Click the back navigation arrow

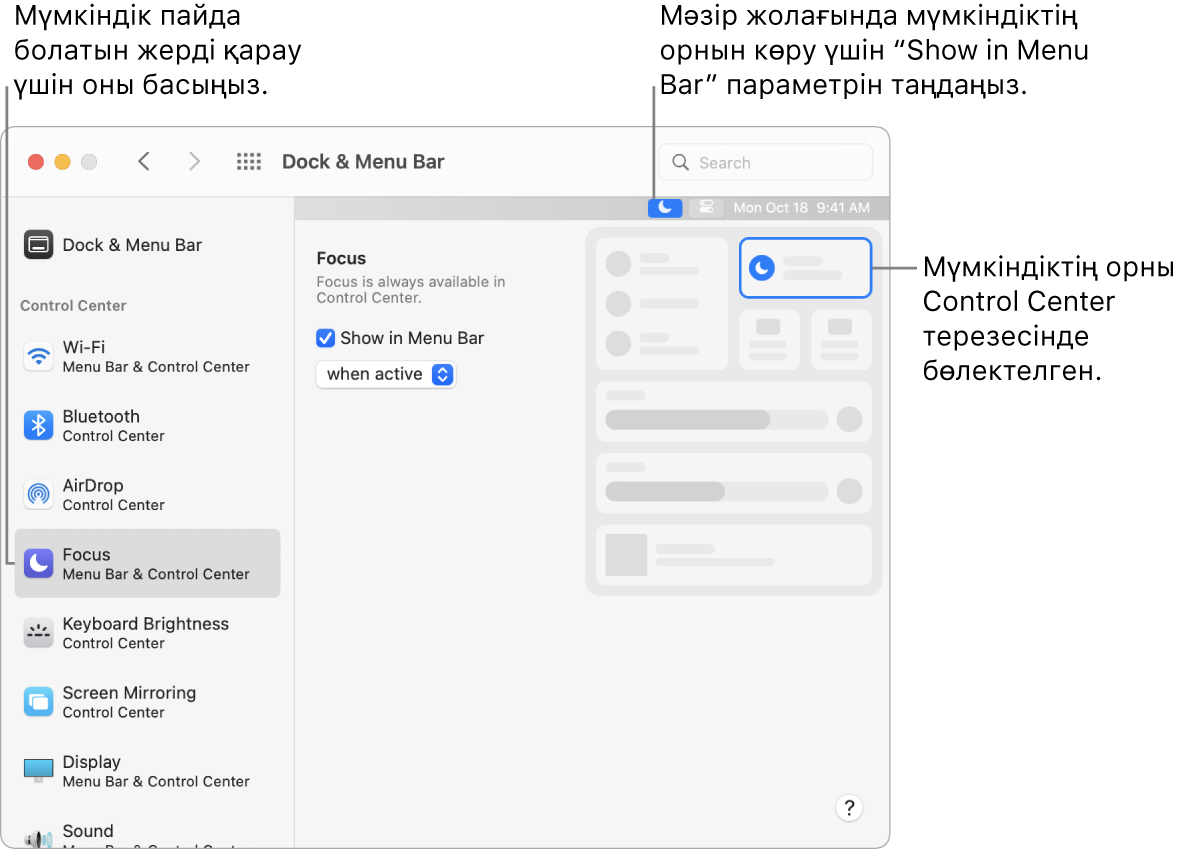coord(144,161)
